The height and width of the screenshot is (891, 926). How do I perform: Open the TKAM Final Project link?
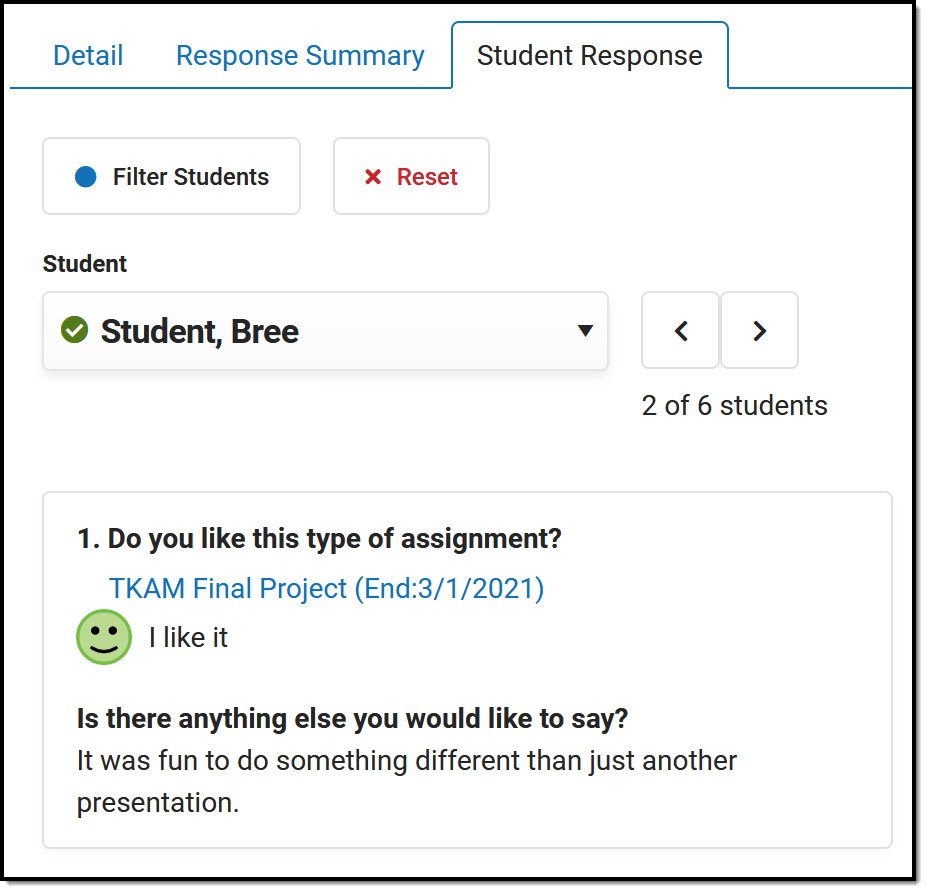tap(326, 588)
